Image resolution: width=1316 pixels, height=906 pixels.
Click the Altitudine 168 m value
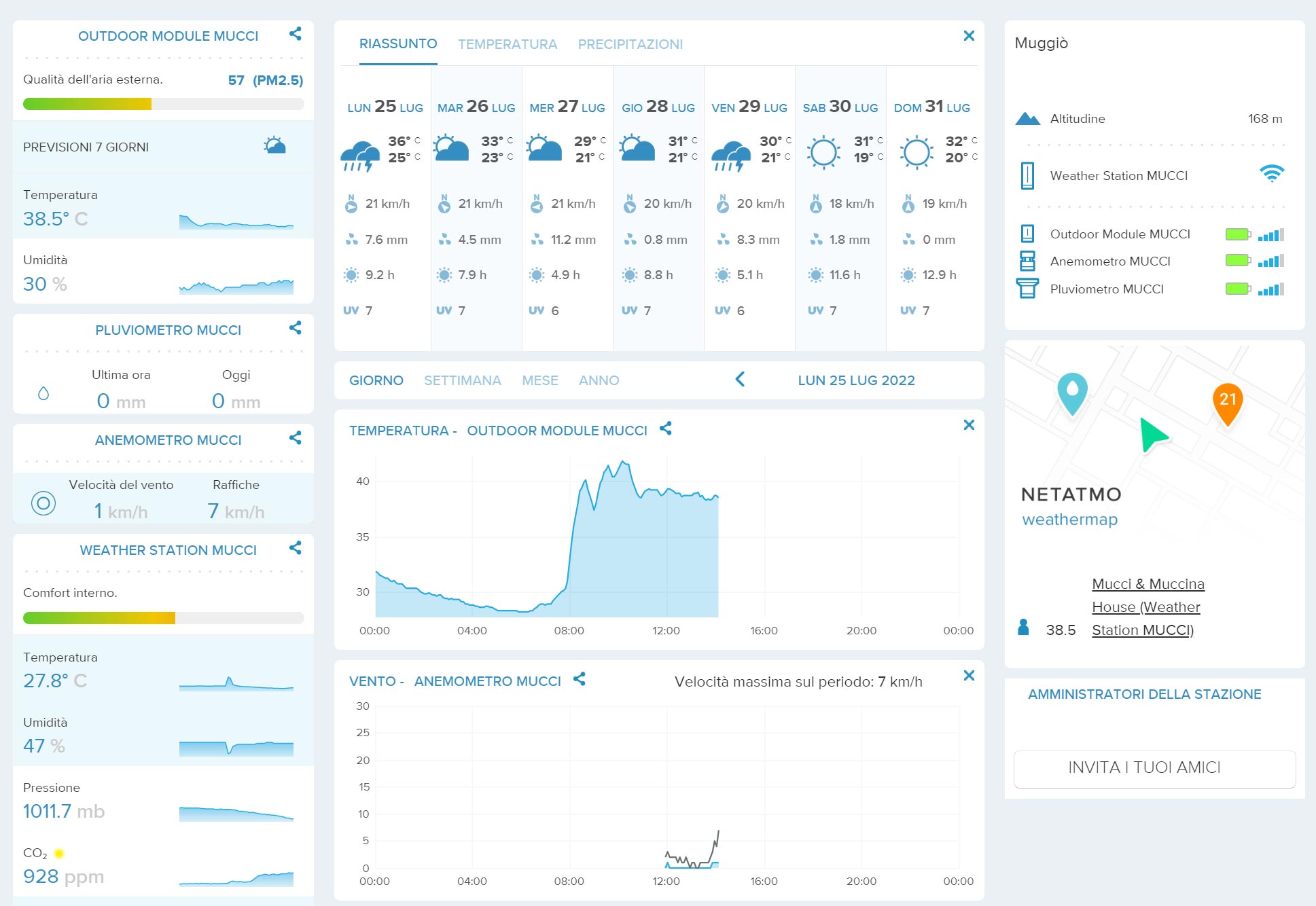click(1265, 119)
